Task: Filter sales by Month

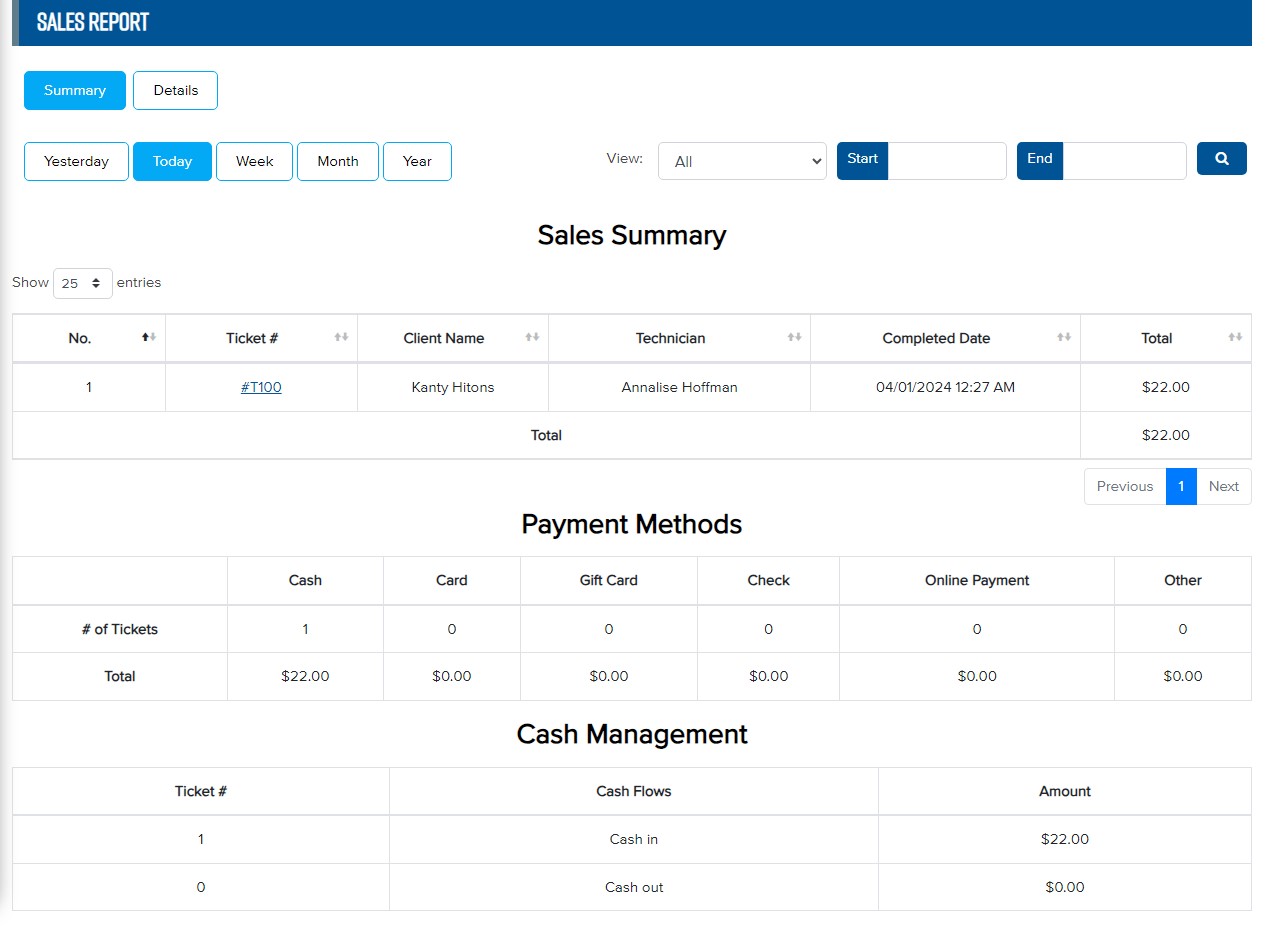Action: pyautogui.click(x=337, y=161)
